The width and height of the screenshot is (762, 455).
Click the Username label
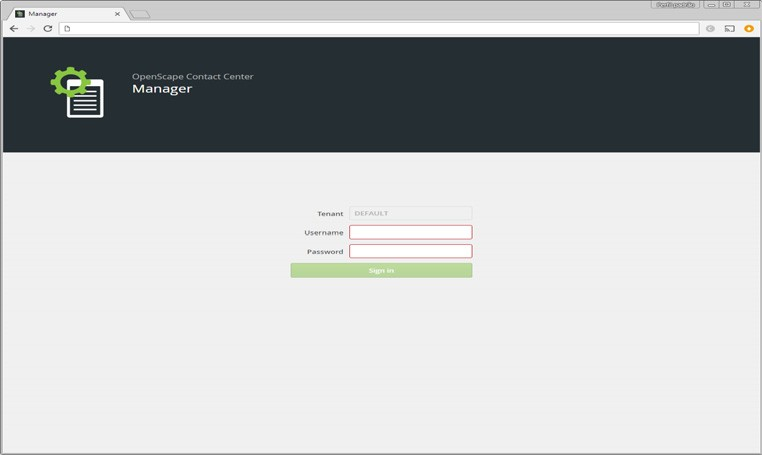(324, 232)
